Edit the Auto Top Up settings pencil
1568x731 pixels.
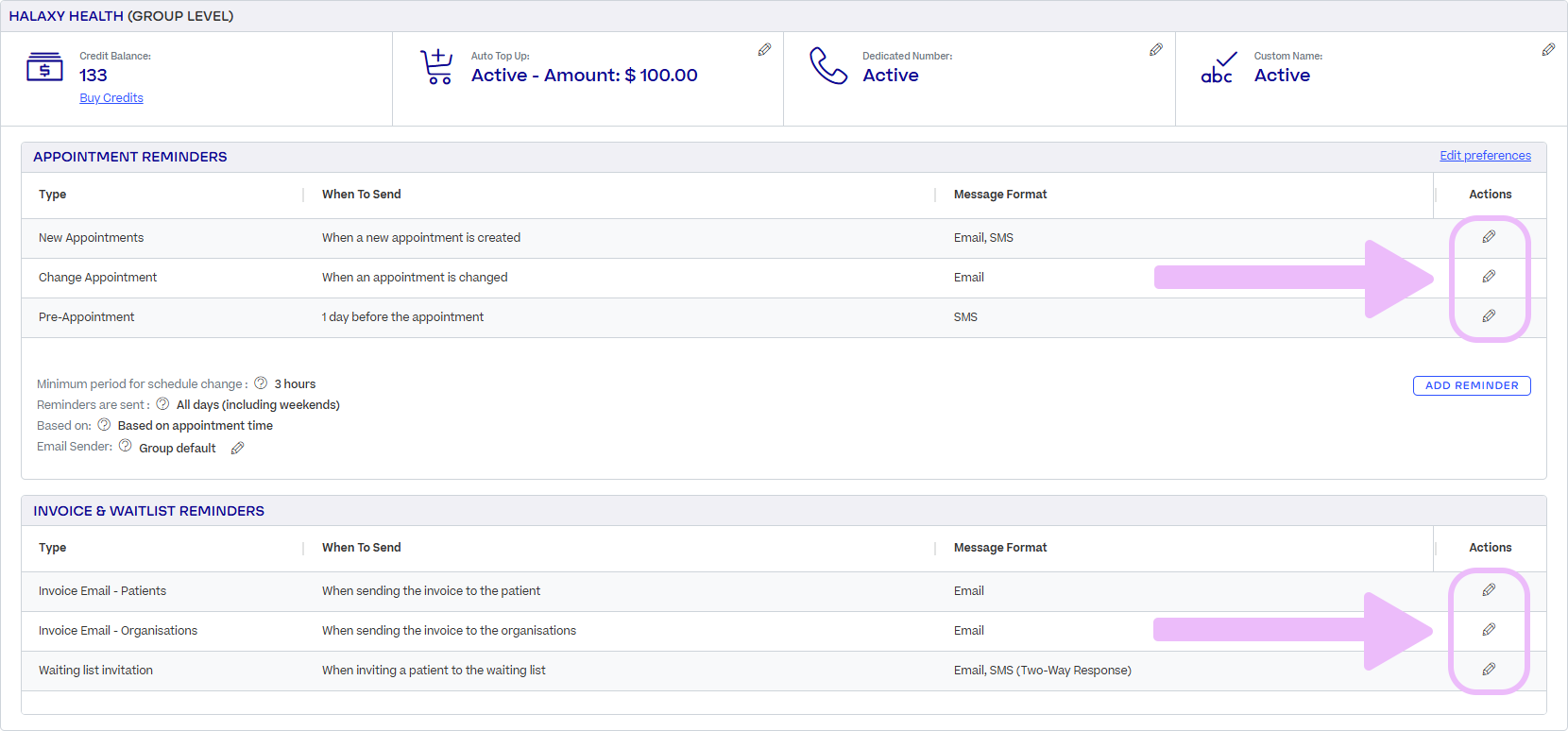[764, 50]
